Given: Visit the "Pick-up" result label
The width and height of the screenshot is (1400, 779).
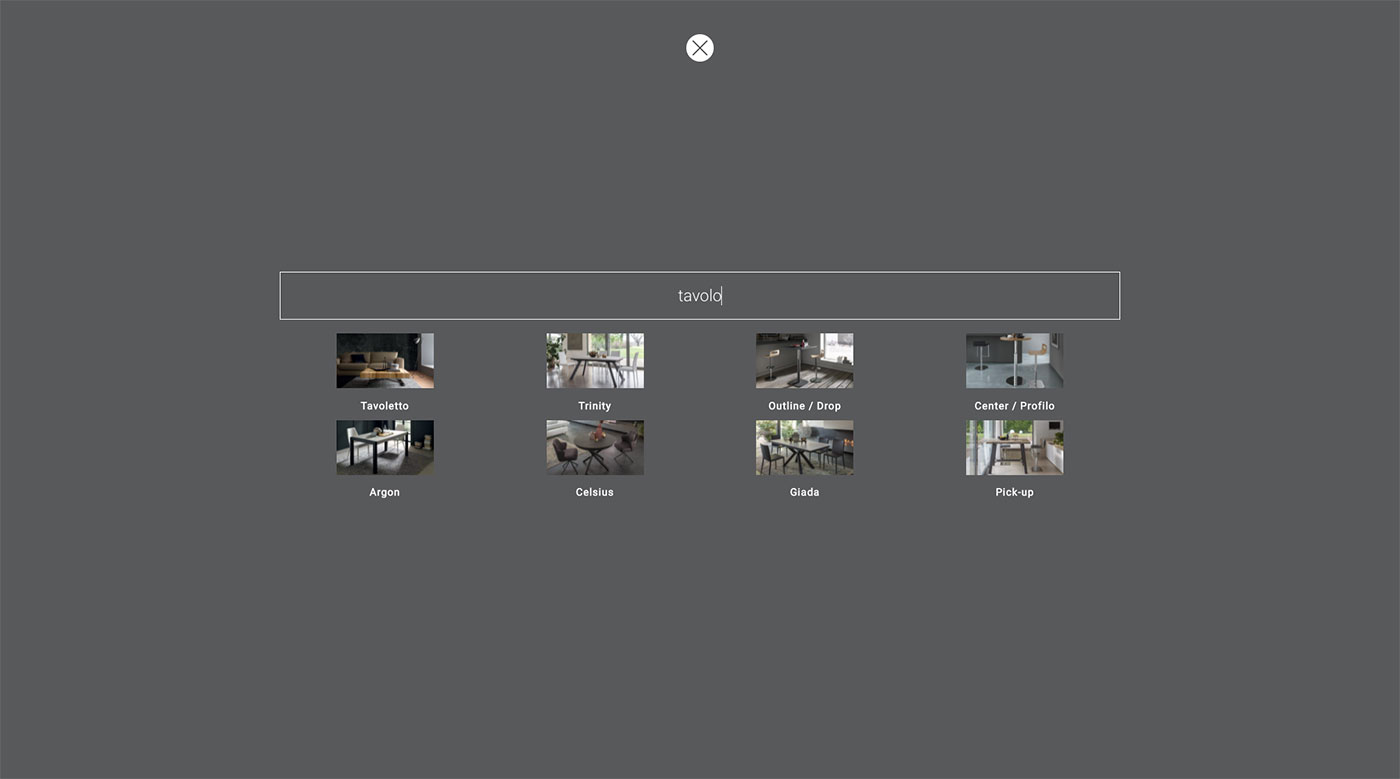Looking at the screenshot, I should 1015,493.
